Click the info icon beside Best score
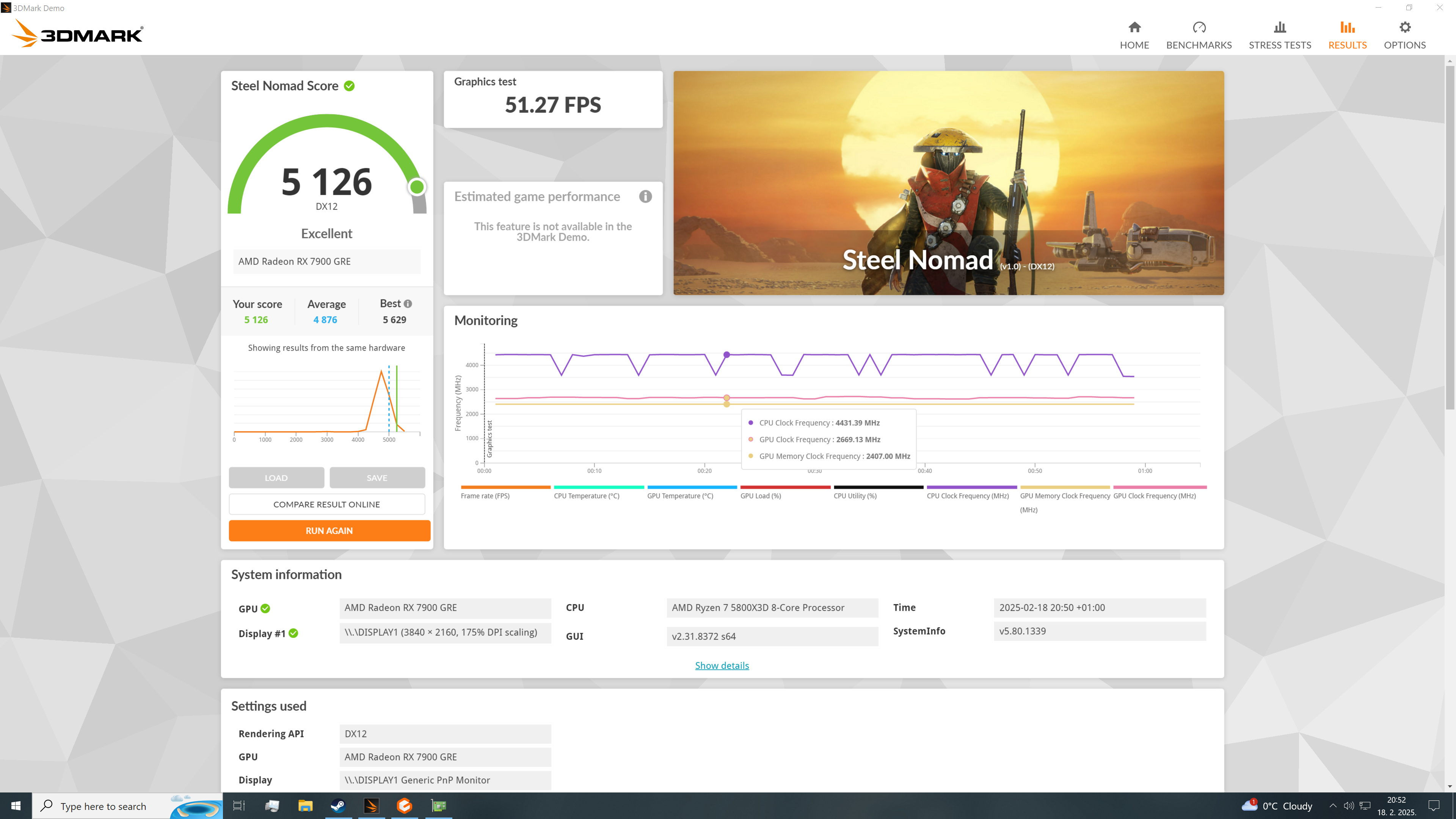 coord(408,303)
